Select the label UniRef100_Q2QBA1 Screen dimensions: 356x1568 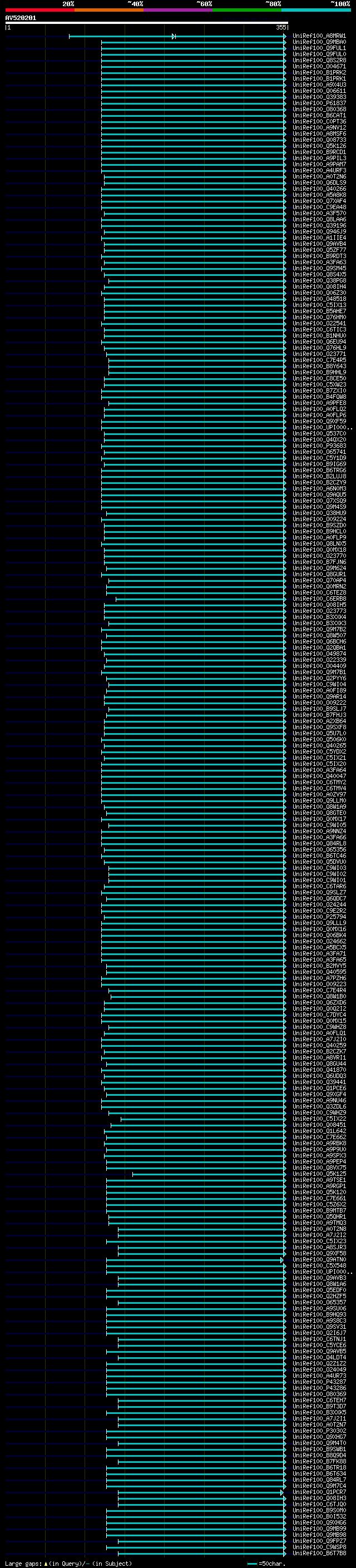click(319, 647)
